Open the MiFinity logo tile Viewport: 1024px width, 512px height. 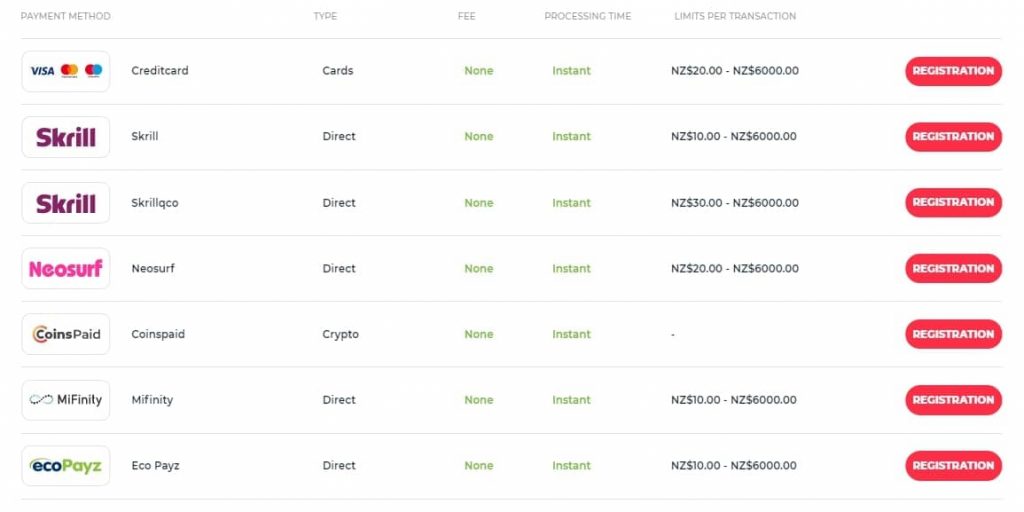pos(66,400)
